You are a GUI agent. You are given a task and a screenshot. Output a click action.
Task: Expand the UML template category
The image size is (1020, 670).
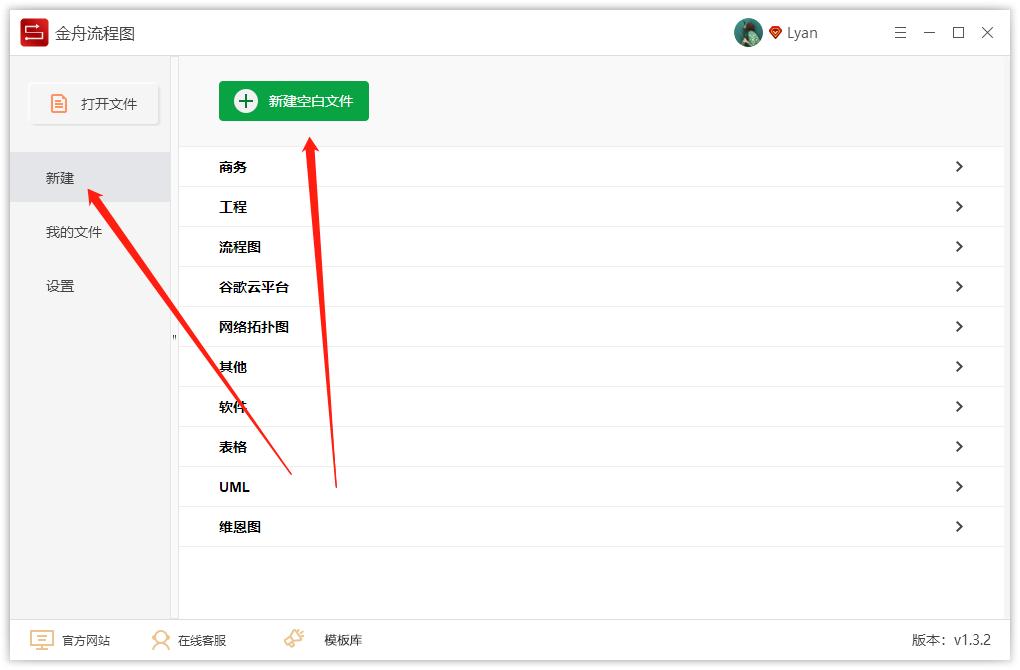coord(959,487)
